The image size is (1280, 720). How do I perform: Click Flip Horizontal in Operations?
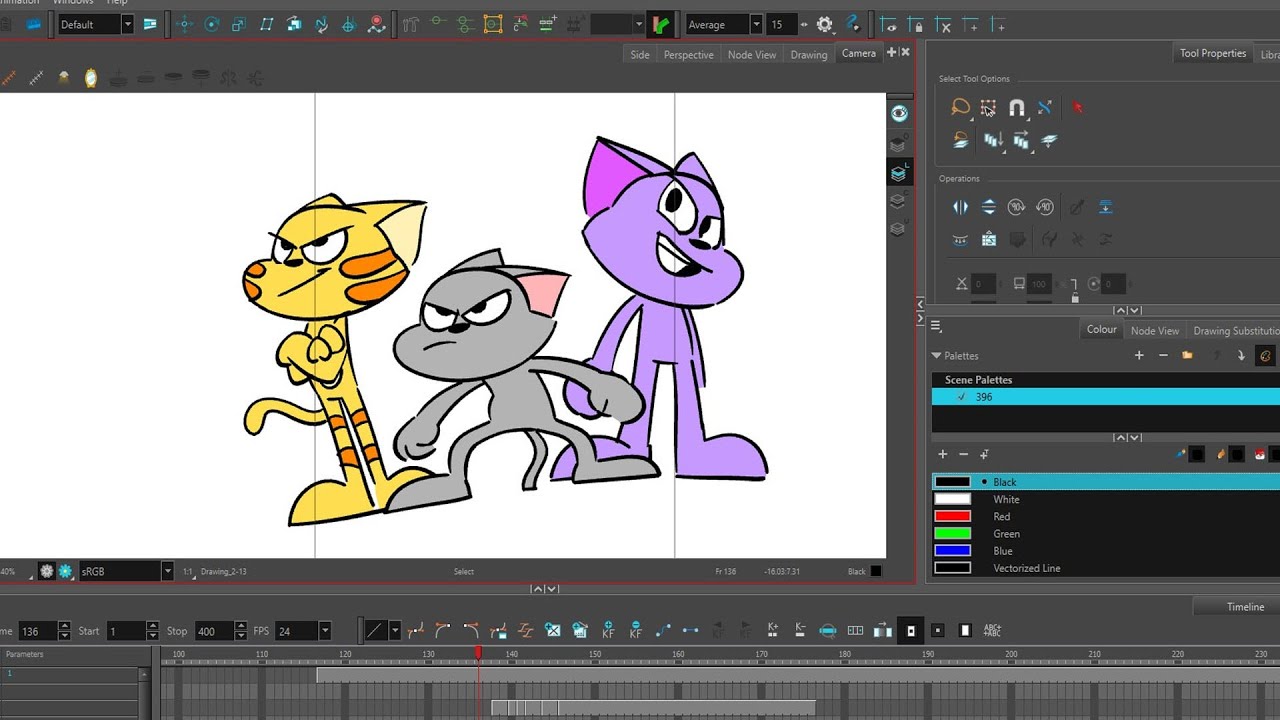960,207
